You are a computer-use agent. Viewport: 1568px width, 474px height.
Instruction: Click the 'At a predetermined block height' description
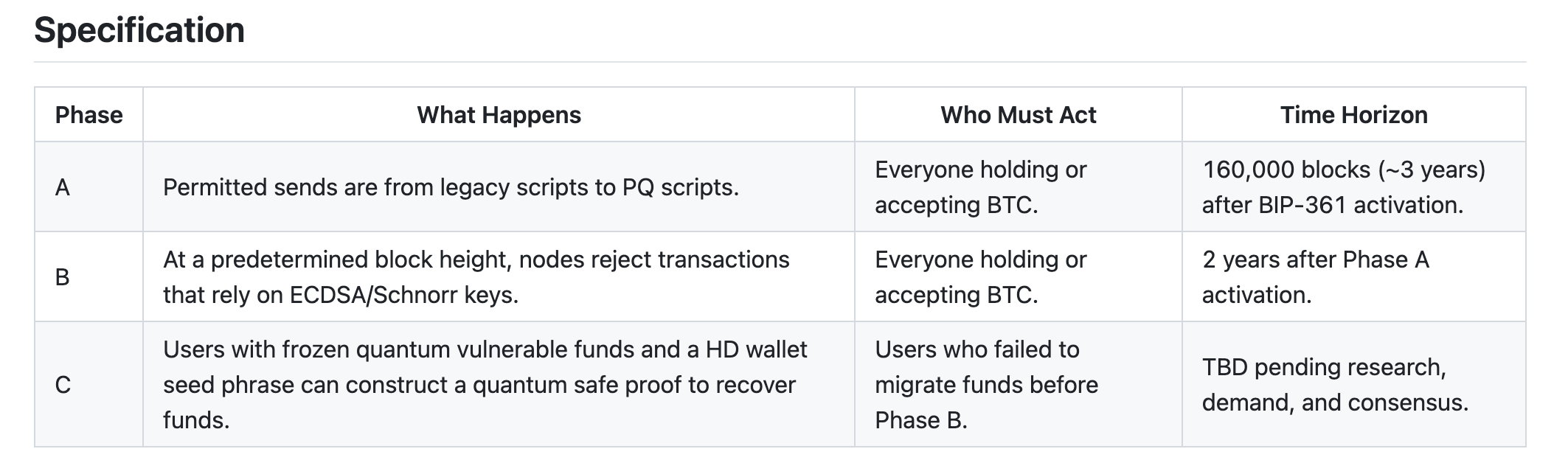(476, 259)
